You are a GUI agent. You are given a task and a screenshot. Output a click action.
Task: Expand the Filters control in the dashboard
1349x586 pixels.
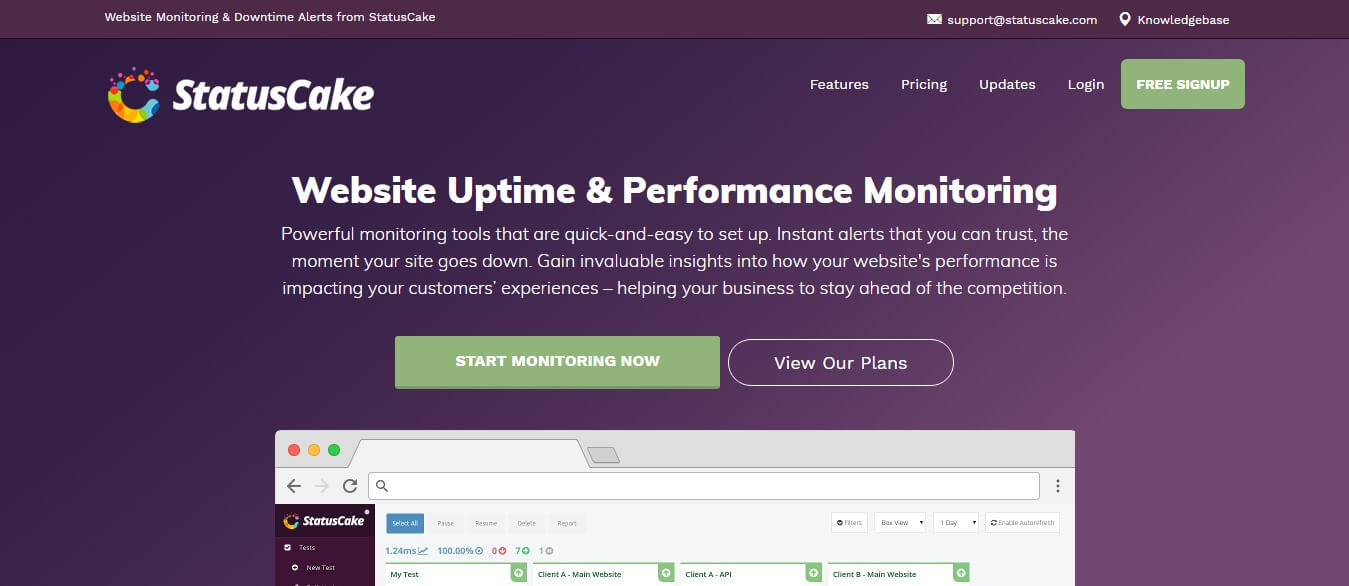tap(849, 522)
